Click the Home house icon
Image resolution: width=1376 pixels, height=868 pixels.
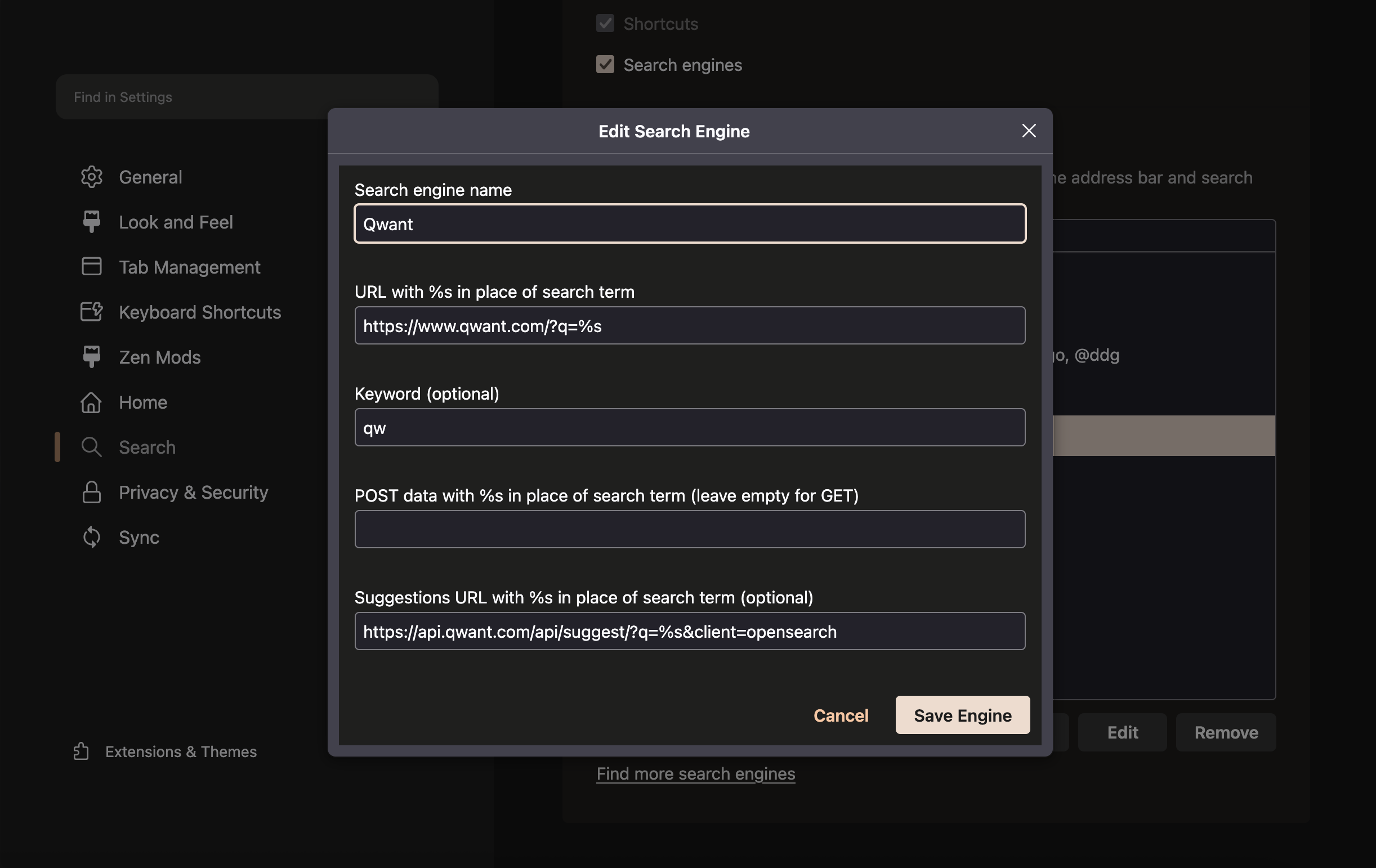coord(91,402)
